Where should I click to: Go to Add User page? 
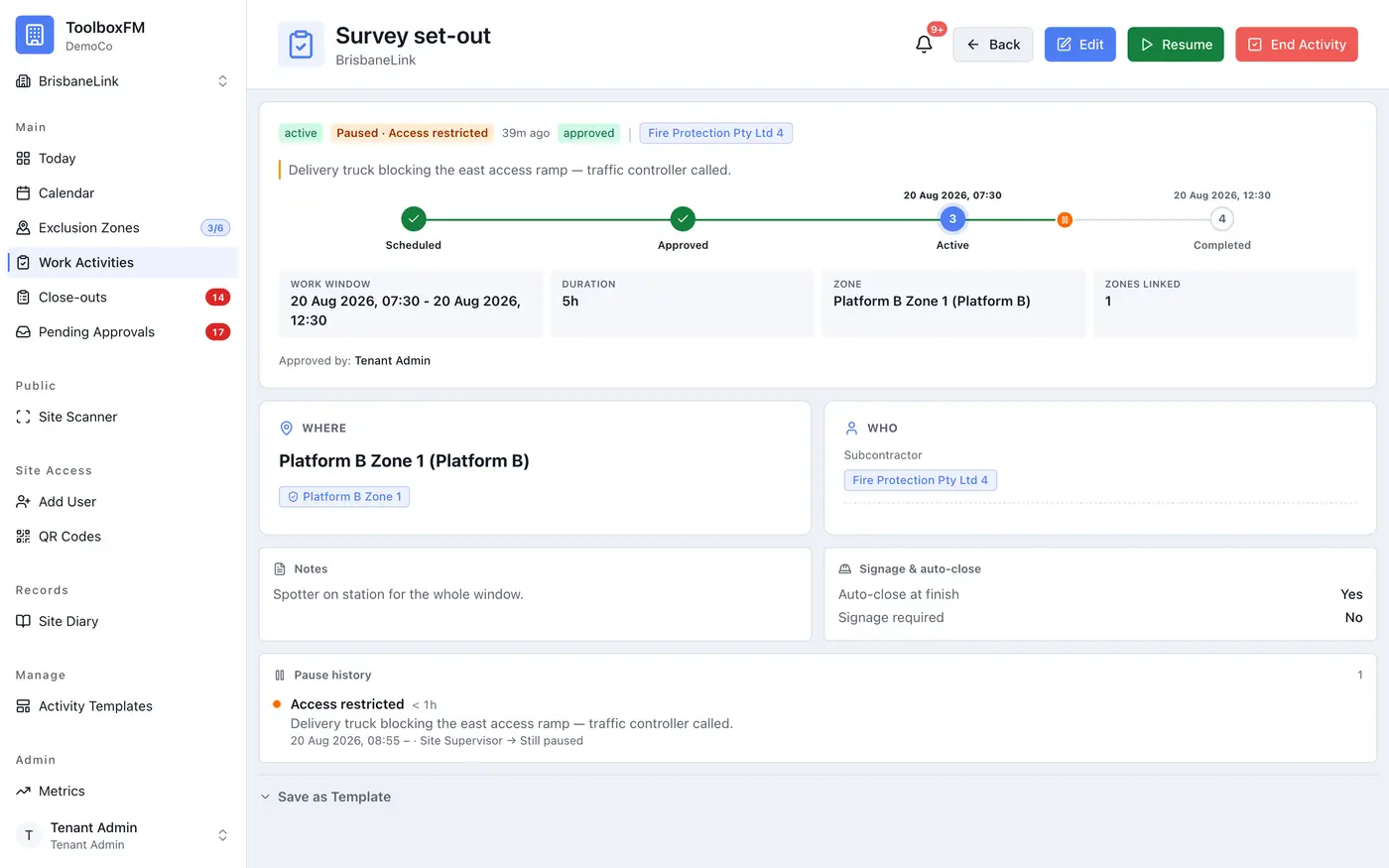pyautogui.click(x=123, y=502)
